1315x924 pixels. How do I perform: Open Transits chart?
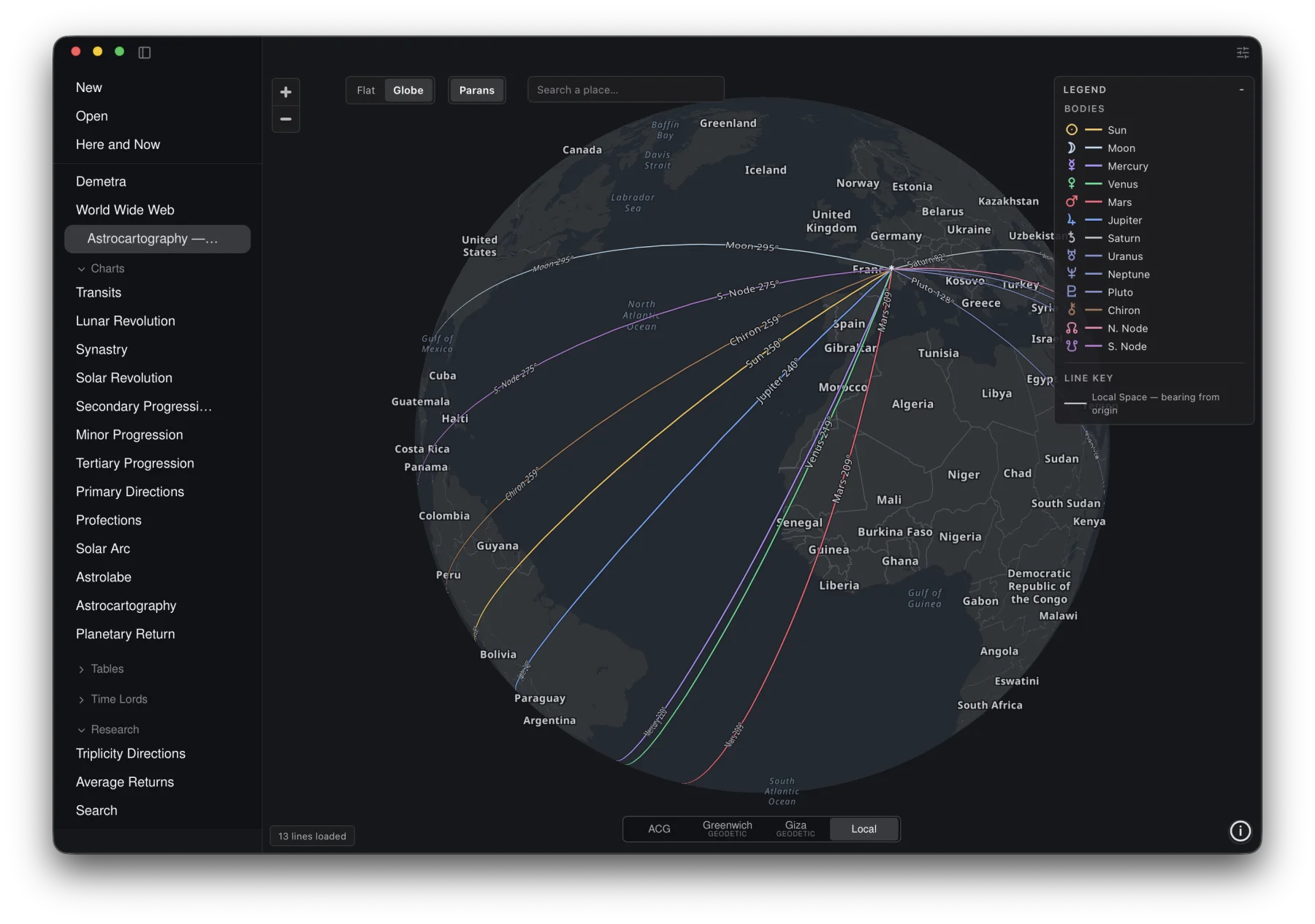pyautogui.click(x=99, y=293)
